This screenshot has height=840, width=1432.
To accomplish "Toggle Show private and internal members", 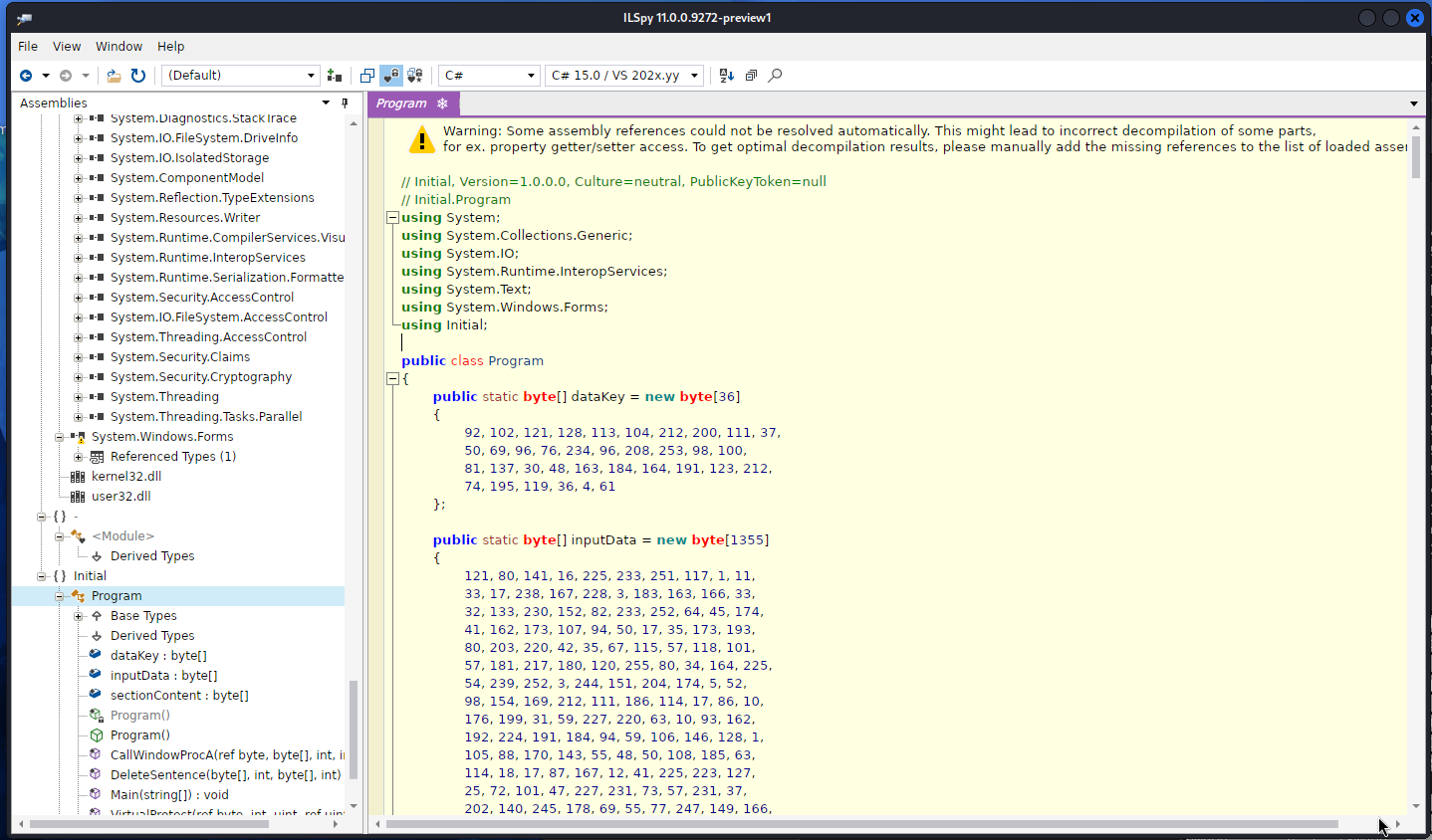I will pos(391,76).
